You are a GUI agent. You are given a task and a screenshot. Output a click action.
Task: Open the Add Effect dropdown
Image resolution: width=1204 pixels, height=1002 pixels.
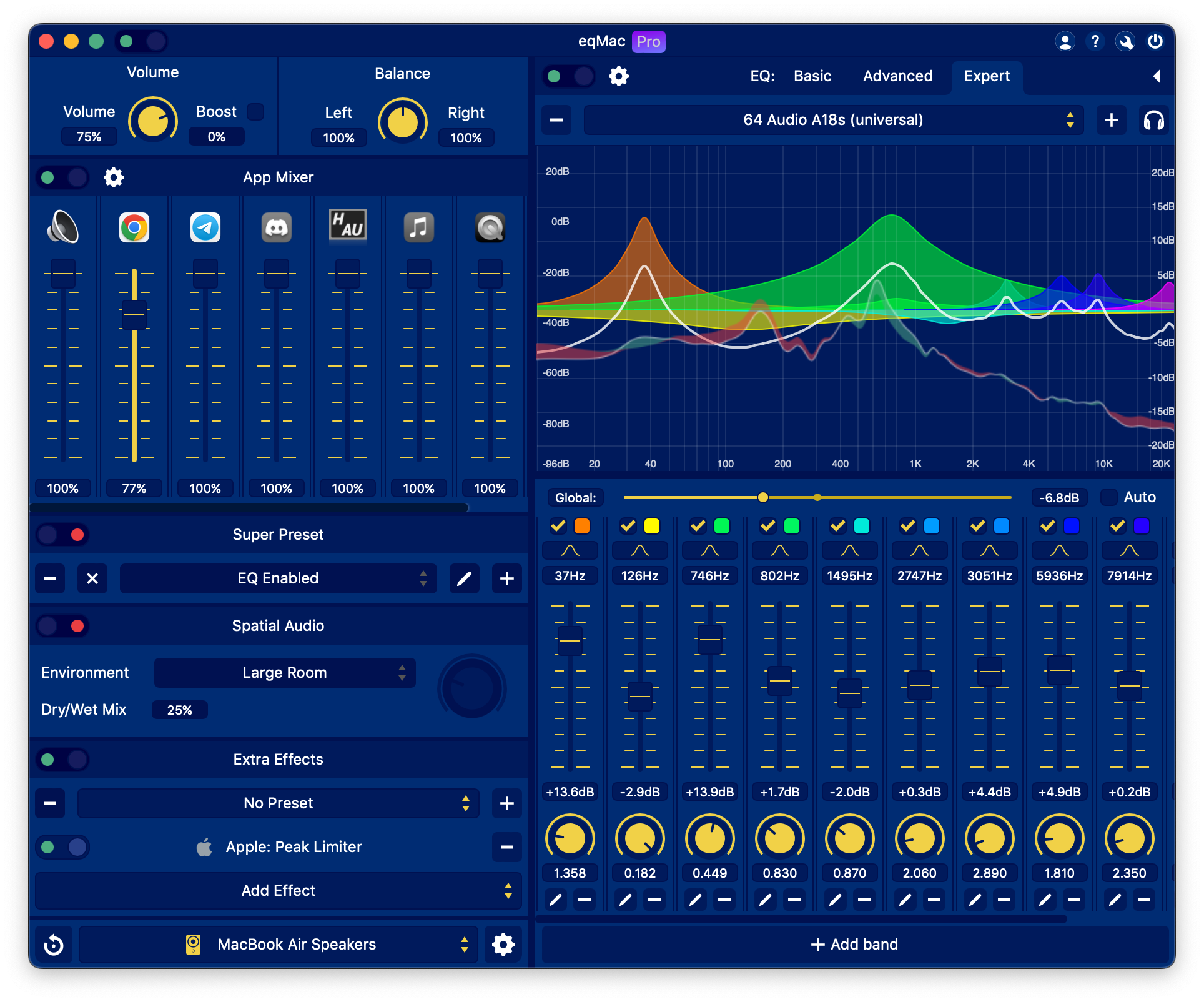tap(279, 891)
